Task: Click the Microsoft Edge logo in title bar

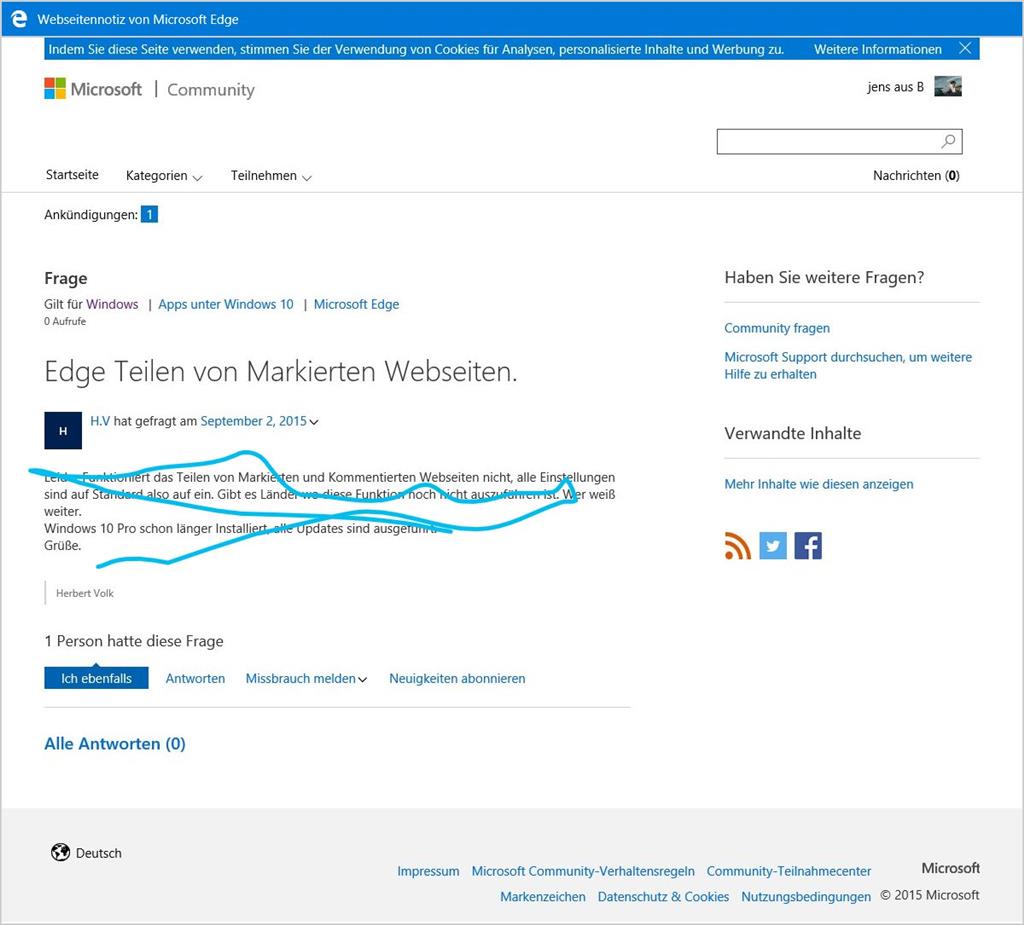Action: click(x=19, y=19)
